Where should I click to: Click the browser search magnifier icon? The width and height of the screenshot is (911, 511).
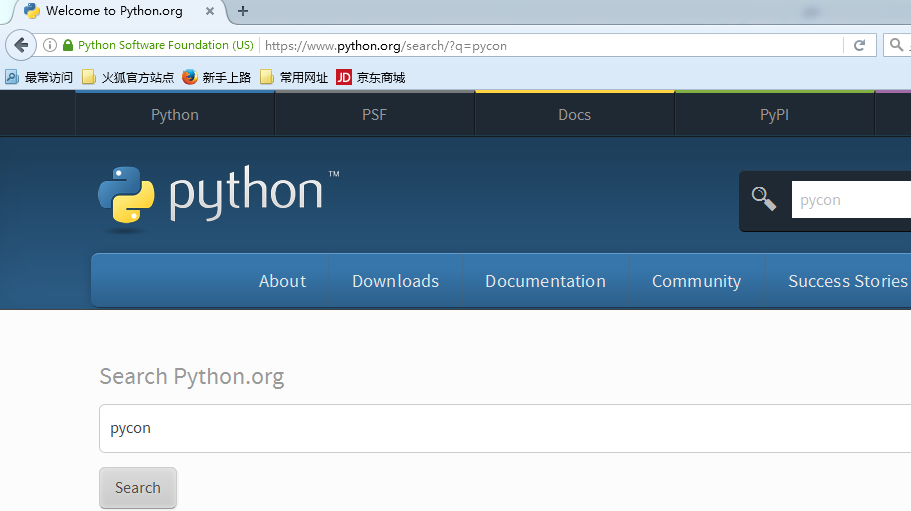click(x=896, y=45)
